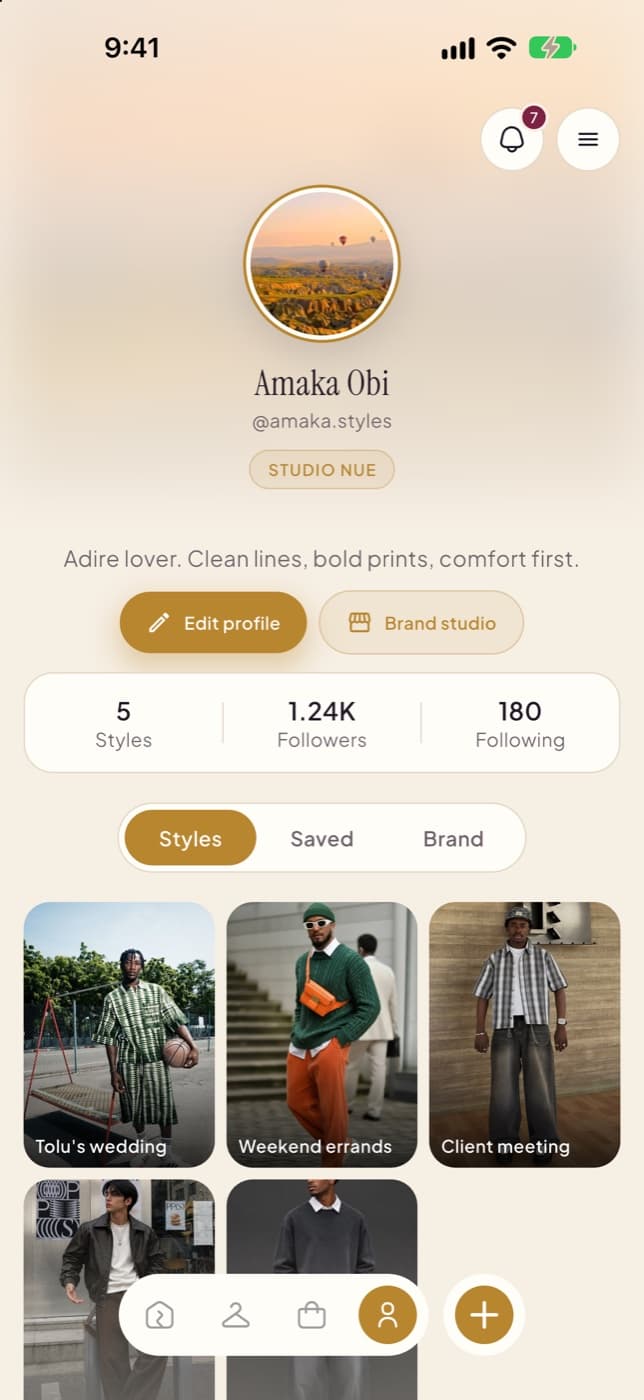This screenshot has width=644, height=1400.
Task: Open notifications bell icon
Action: pos(512,139)
